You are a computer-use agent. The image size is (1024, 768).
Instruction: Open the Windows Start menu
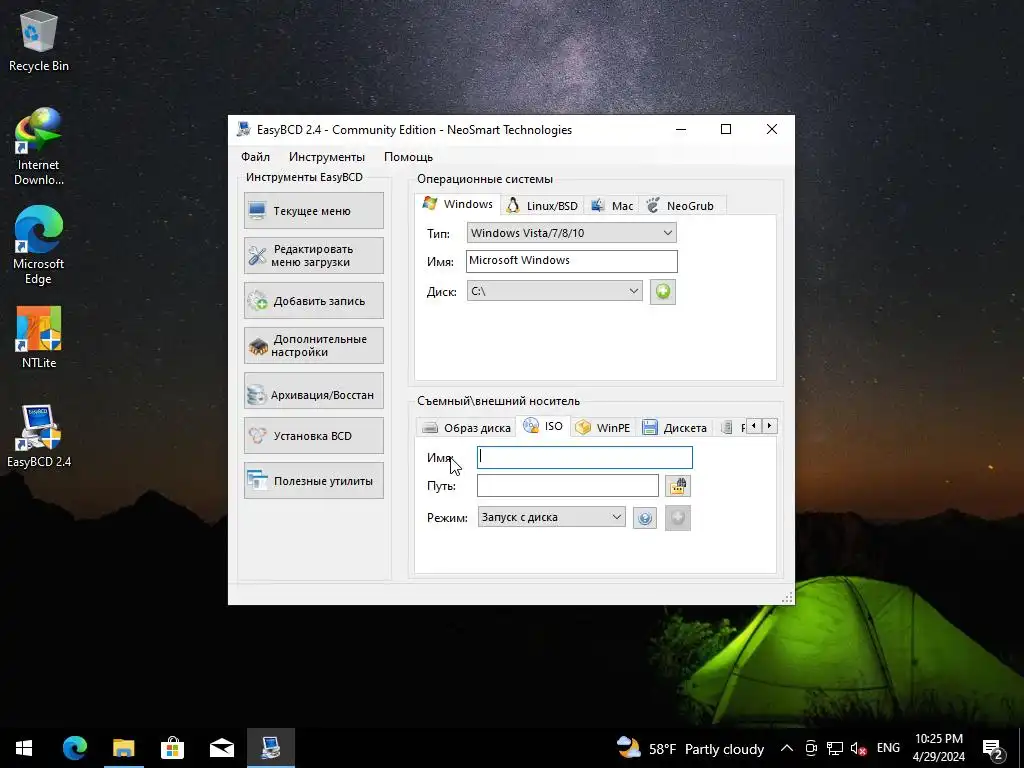coord(24,748)
